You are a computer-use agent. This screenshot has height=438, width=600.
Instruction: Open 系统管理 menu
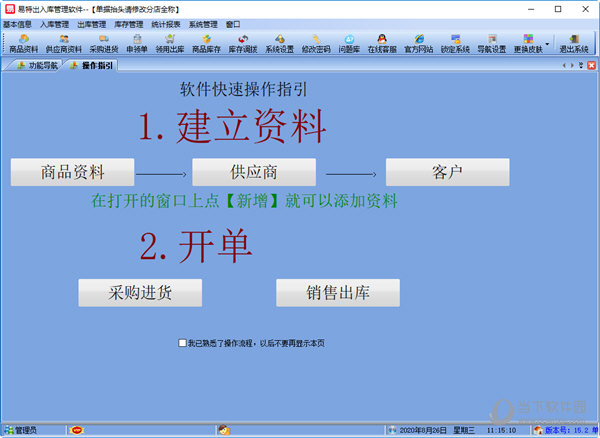(x=203, y=24)
